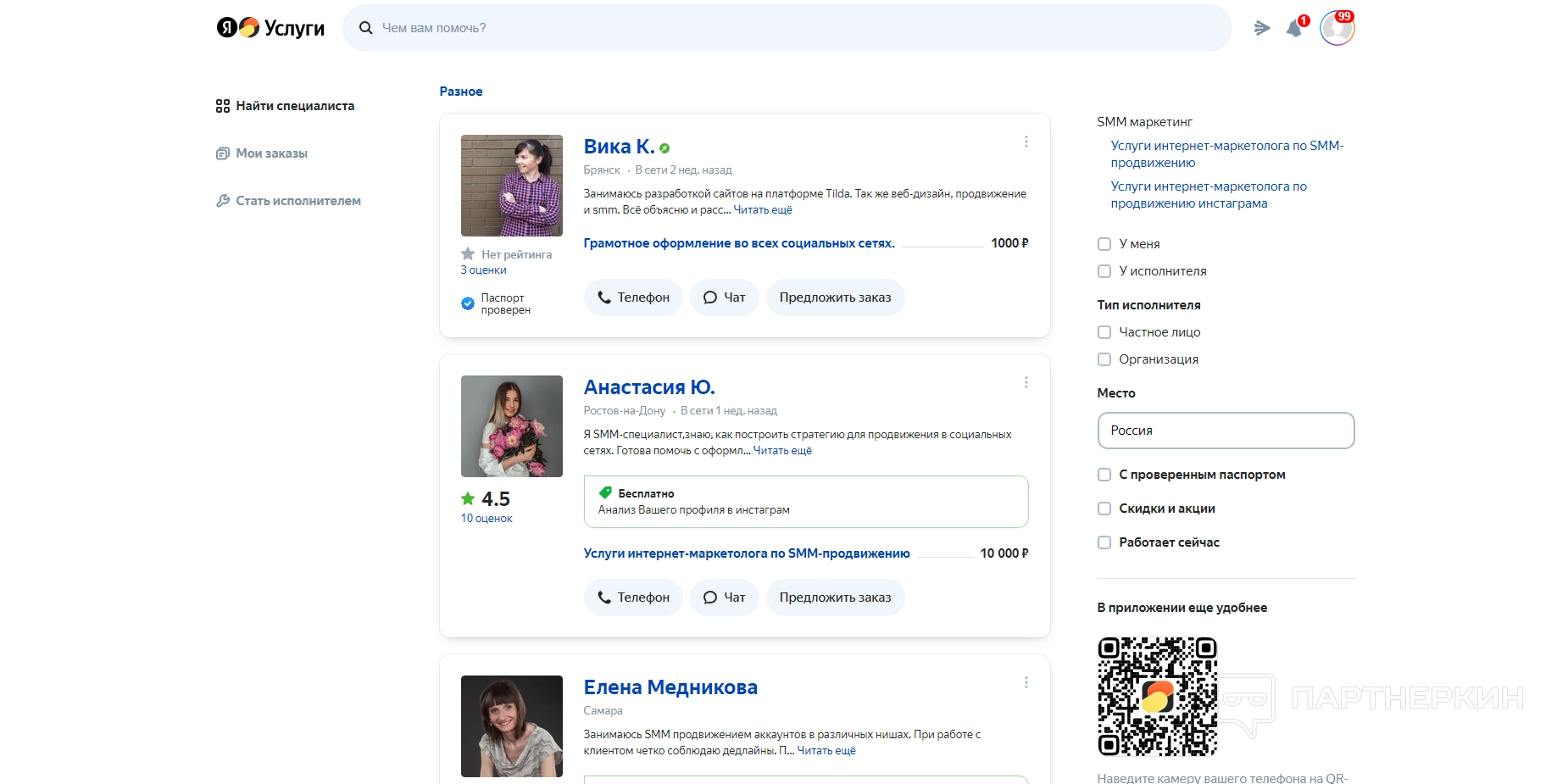Open the user profile avatar
This screenshot has height=784, width=1568.
(x=1337, y=29)
